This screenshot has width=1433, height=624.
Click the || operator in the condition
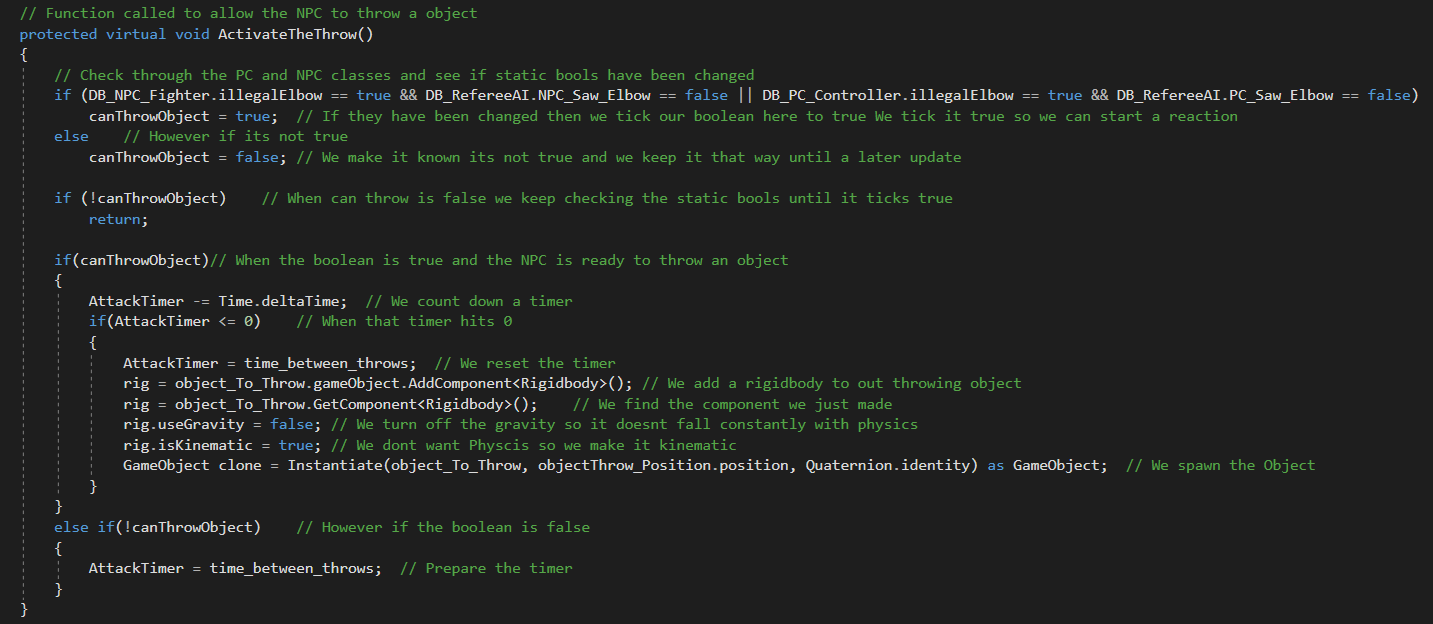coord(745,95)
